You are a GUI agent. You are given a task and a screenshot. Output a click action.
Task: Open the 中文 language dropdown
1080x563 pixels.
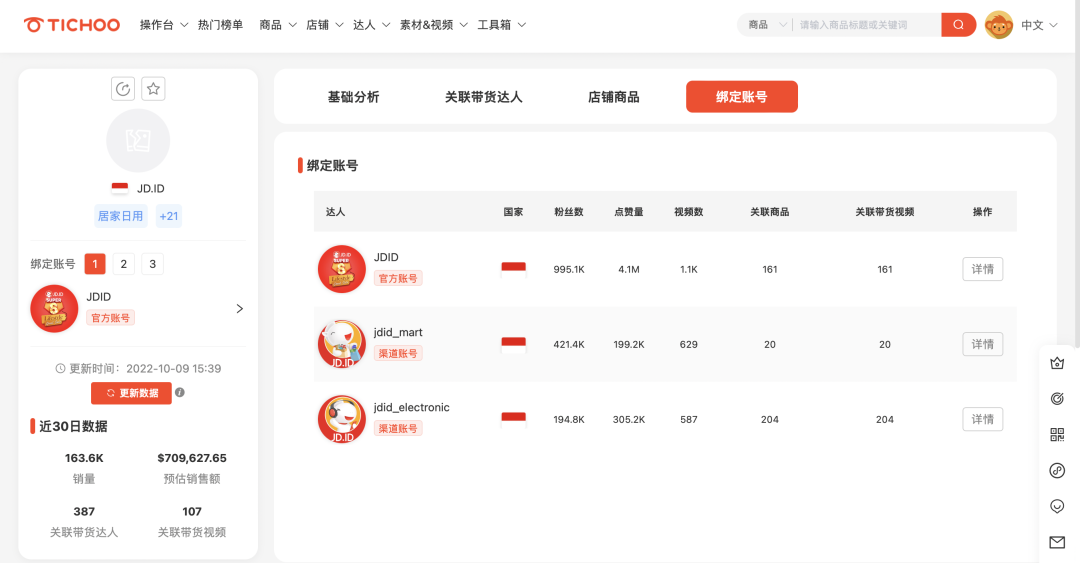(1039, 25)
